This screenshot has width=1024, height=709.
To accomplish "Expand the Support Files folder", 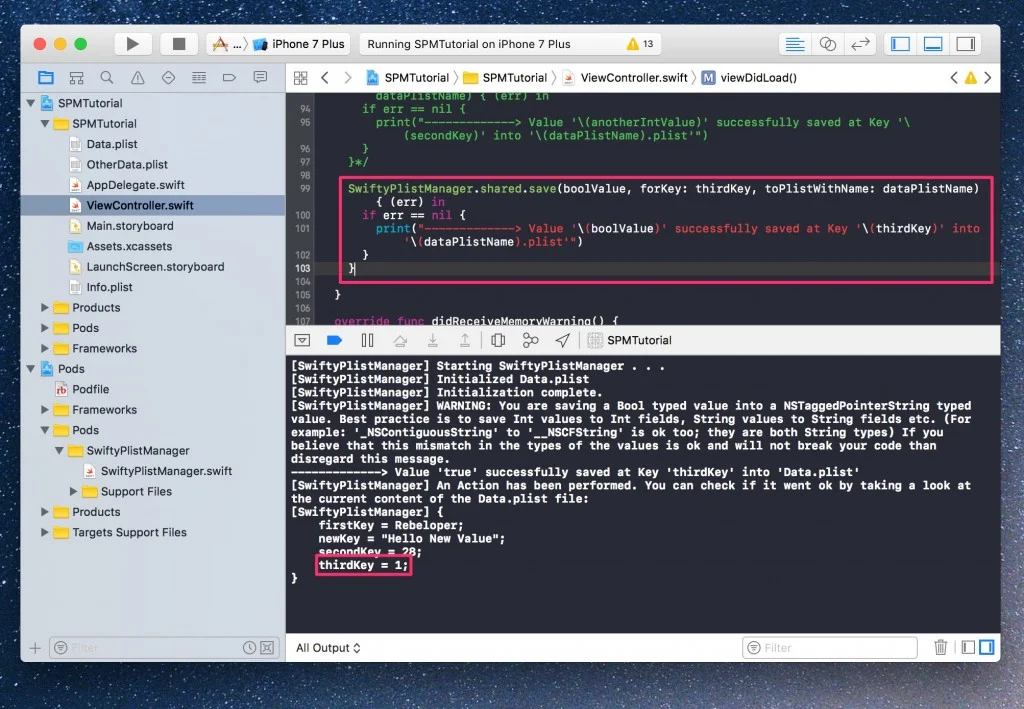I will (74, 491).
